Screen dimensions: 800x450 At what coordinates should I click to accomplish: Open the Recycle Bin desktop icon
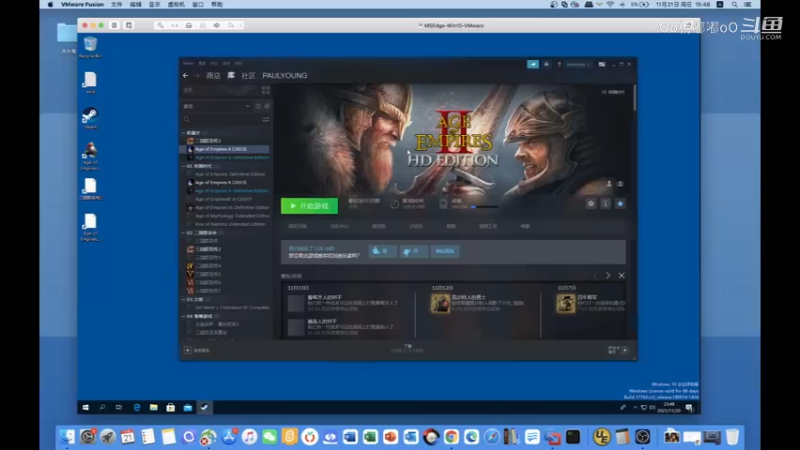90,47
